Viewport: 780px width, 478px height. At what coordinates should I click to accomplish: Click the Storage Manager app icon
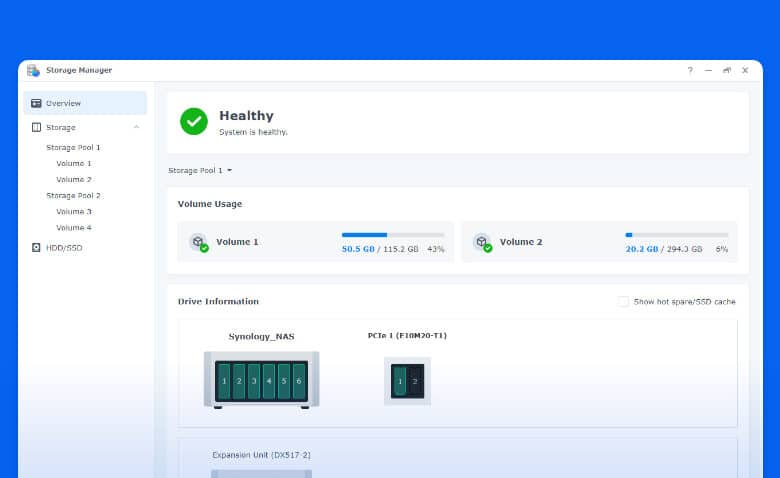33,71
